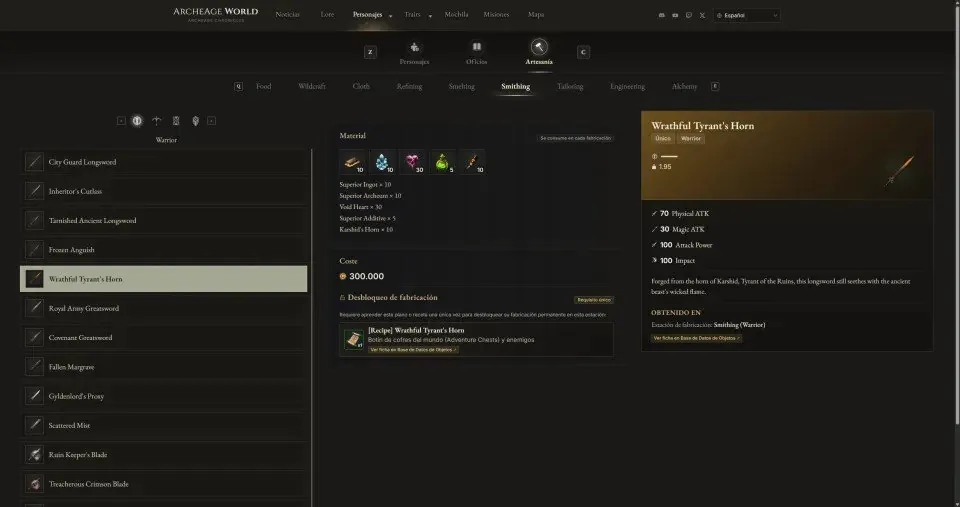
Task: Open the Twitch link icon
Action: pos(689,15)
